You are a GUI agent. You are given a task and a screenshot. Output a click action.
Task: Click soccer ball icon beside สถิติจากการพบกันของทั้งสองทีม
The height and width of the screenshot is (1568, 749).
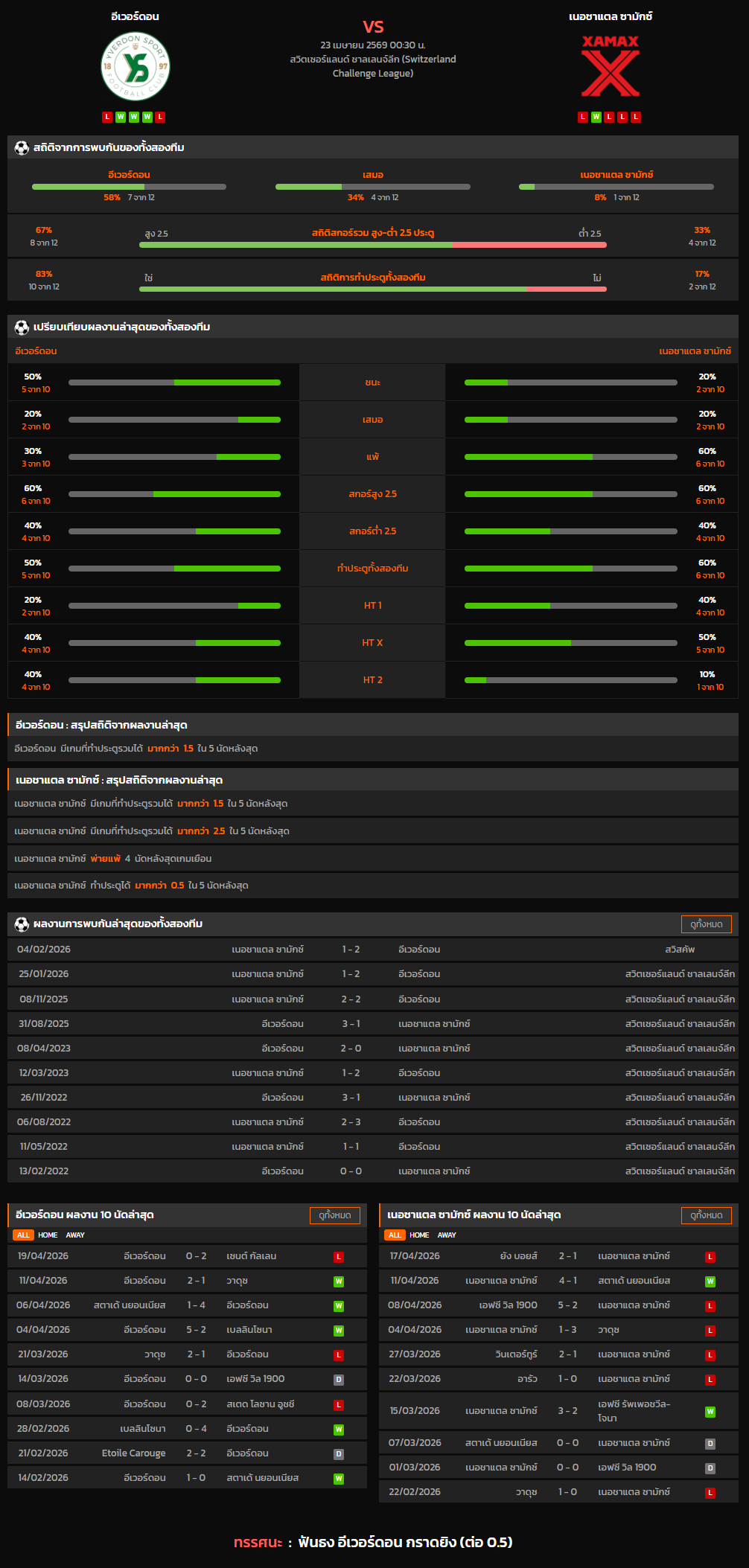(x=22, y=148)
